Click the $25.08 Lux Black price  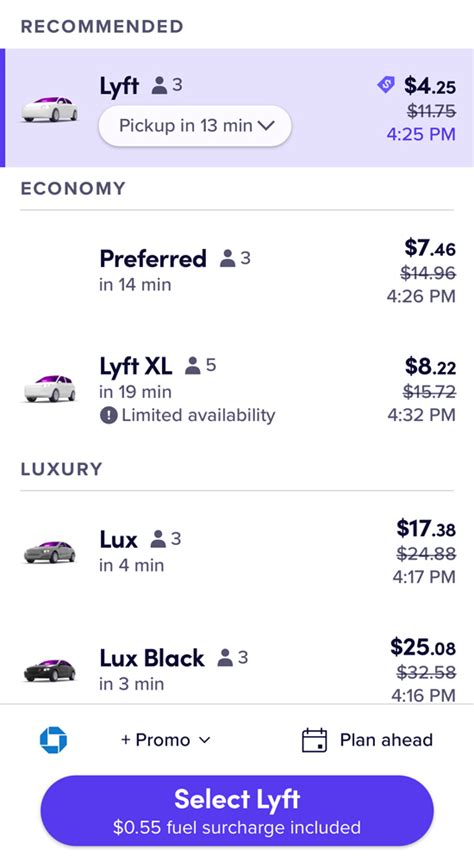tap(423, 647)
